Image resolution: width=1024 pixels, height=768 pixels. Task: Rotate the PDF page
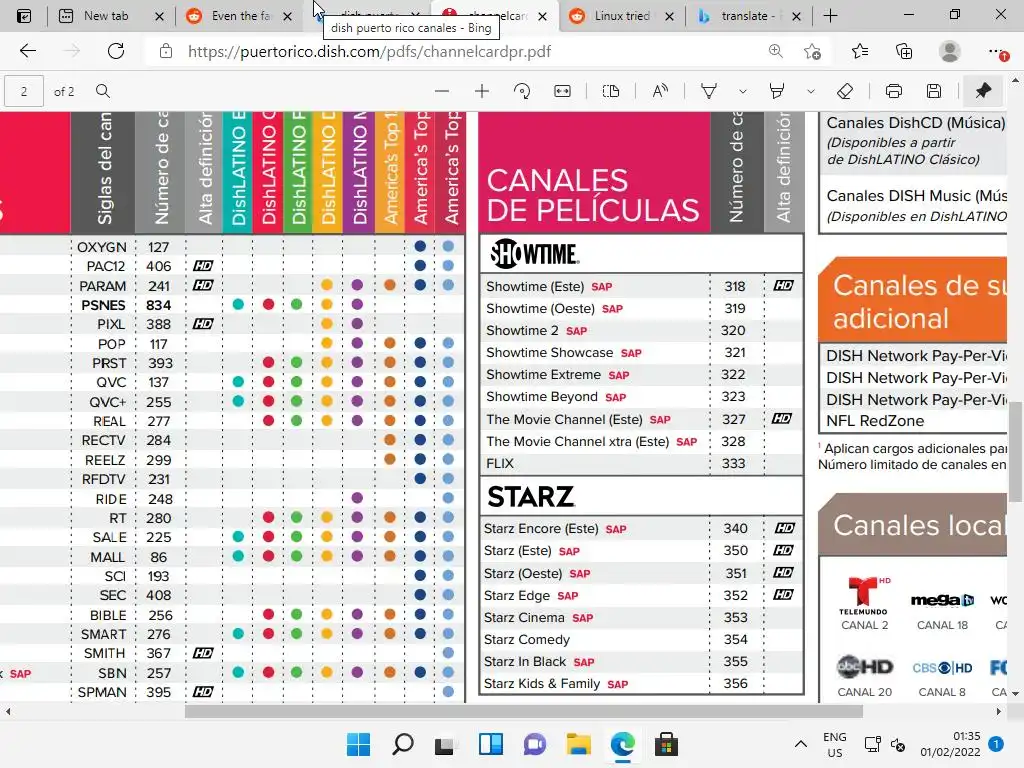(x=522, y=91)
